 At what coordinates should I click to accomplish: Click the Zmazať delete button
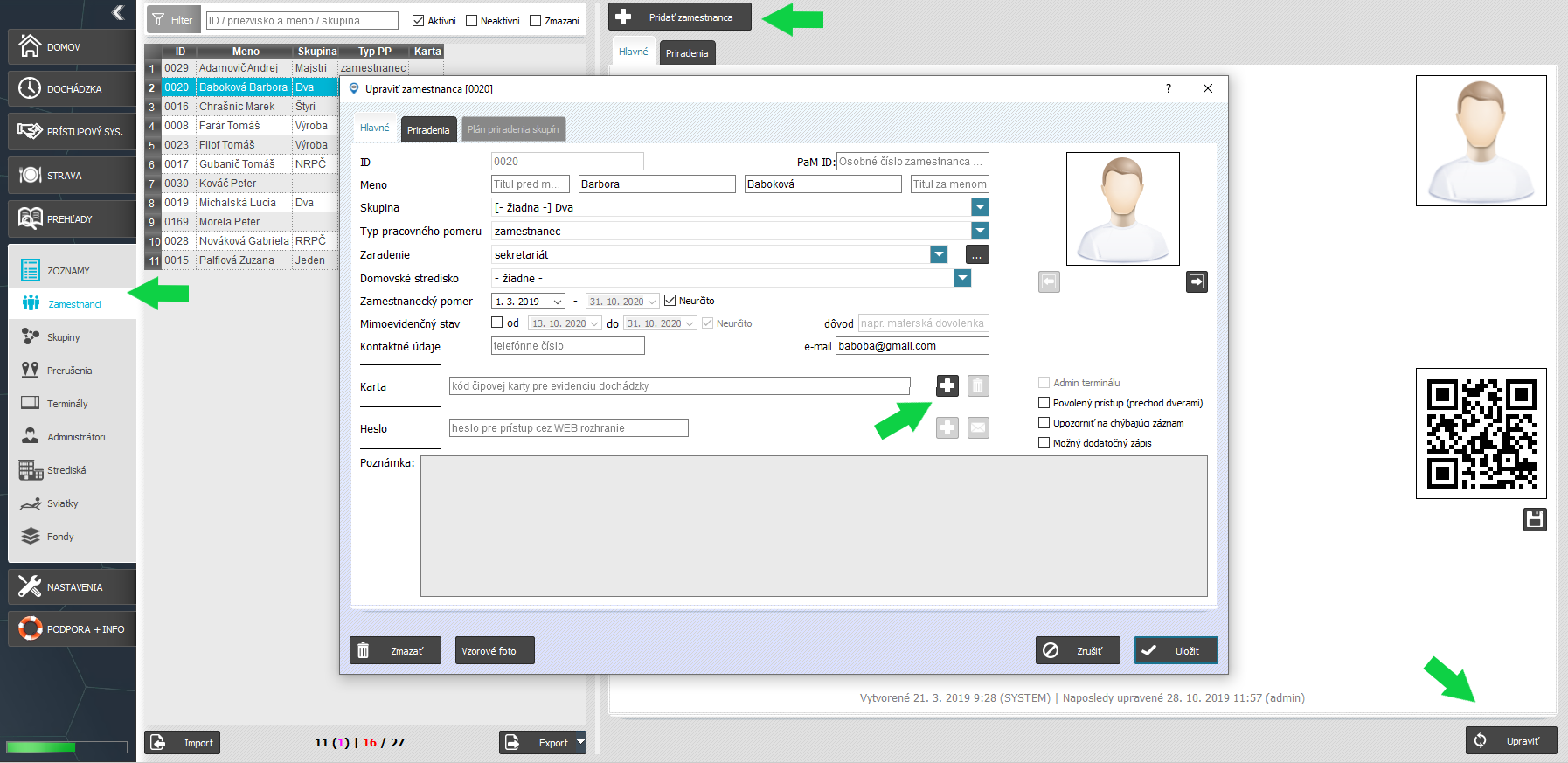(x=395, y=650)
